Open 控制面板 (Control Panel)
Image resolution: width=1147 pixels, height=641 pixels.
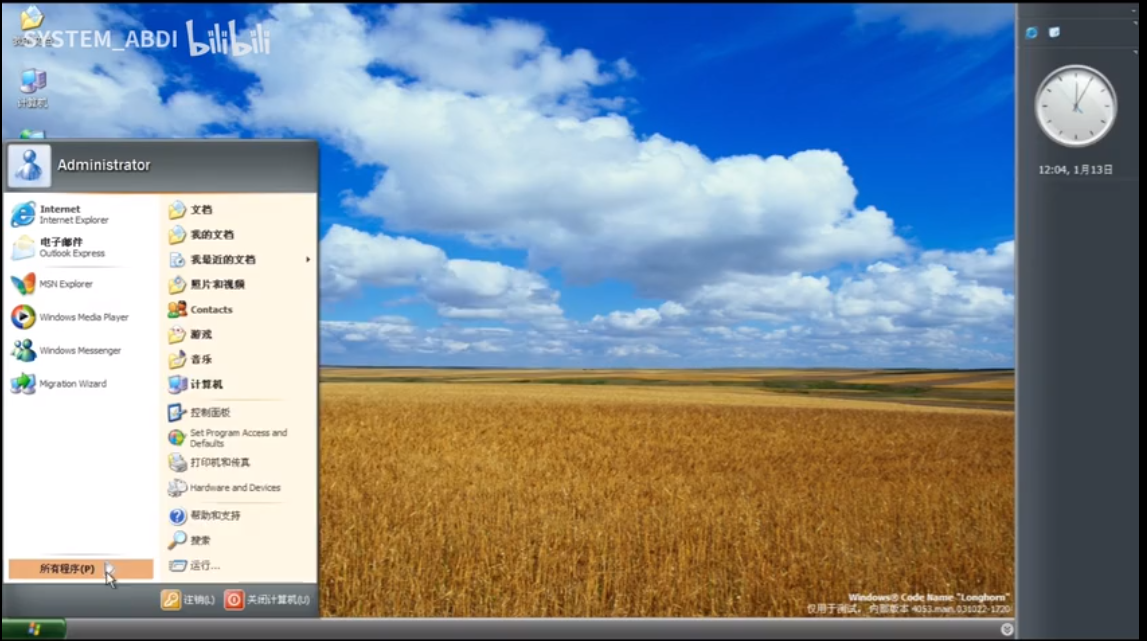[209, 413]
